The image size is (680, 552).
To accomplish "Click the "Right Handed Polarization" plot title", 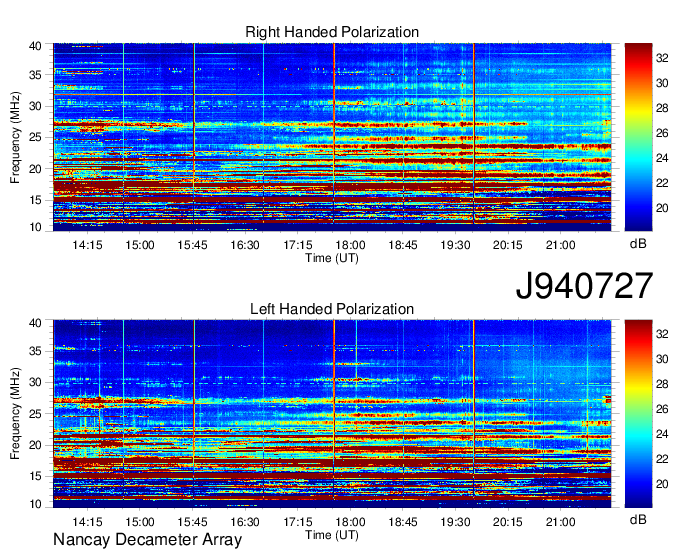I will coord(332,32).
